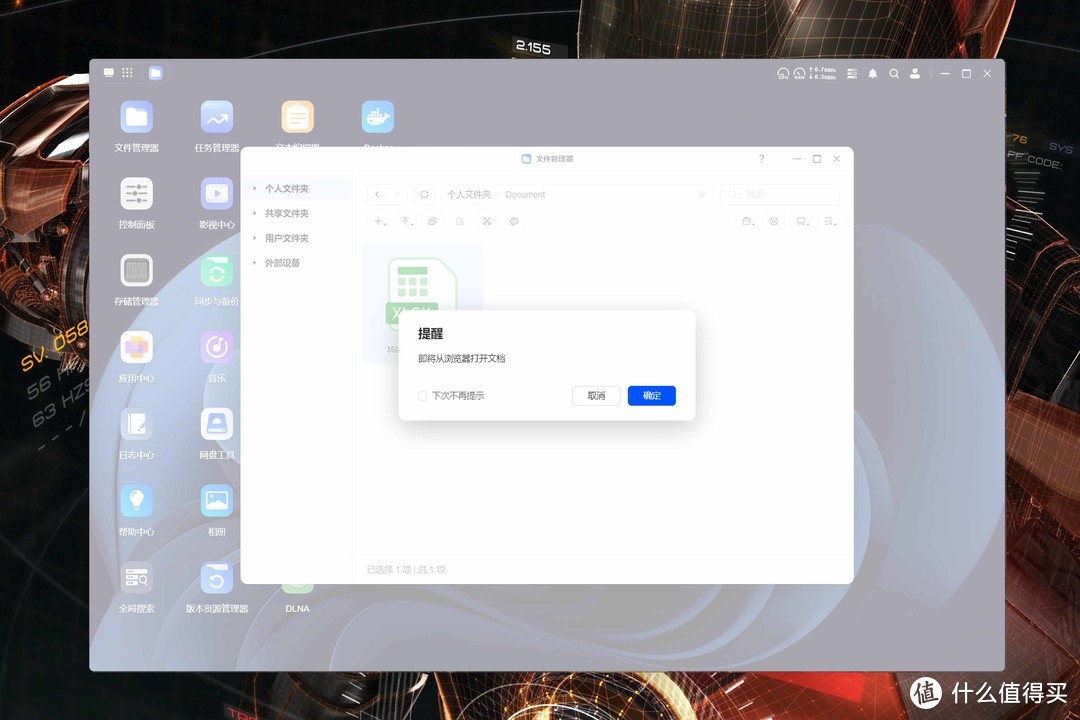Favorite the current path with the star
This screenshot has width=1080, height=720.
[x=701, y=194]
